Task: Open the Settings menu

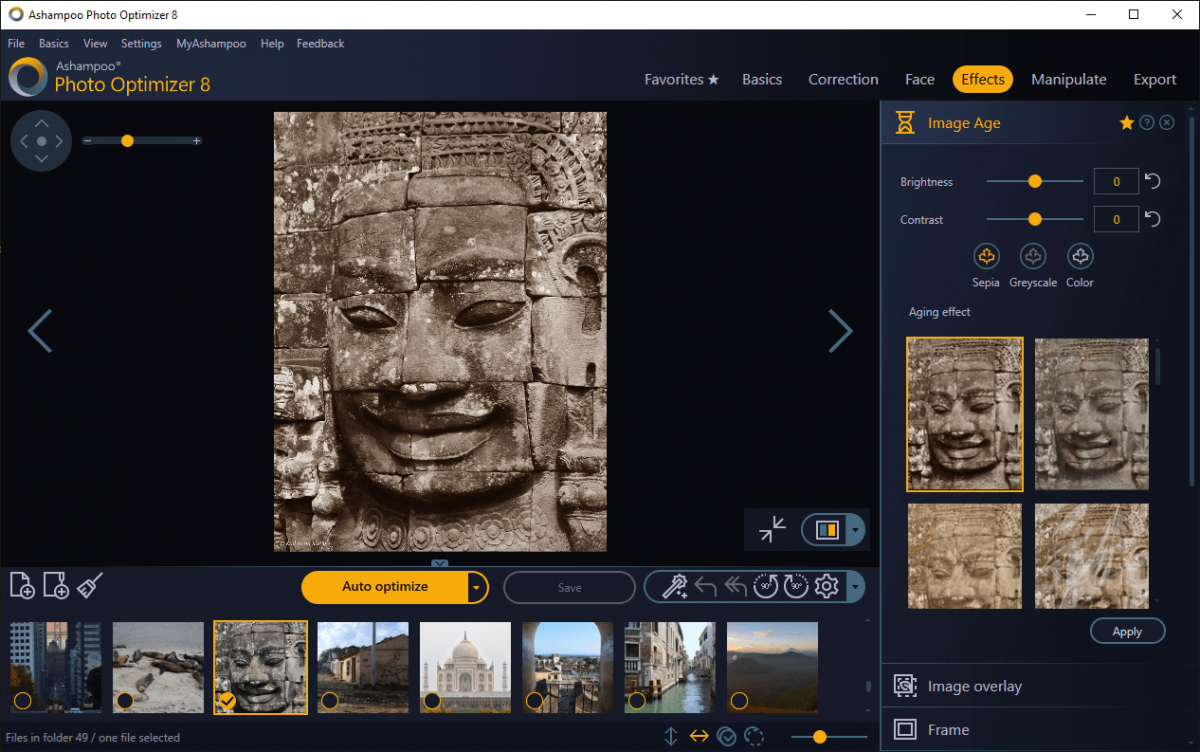Action: point(141,43)
